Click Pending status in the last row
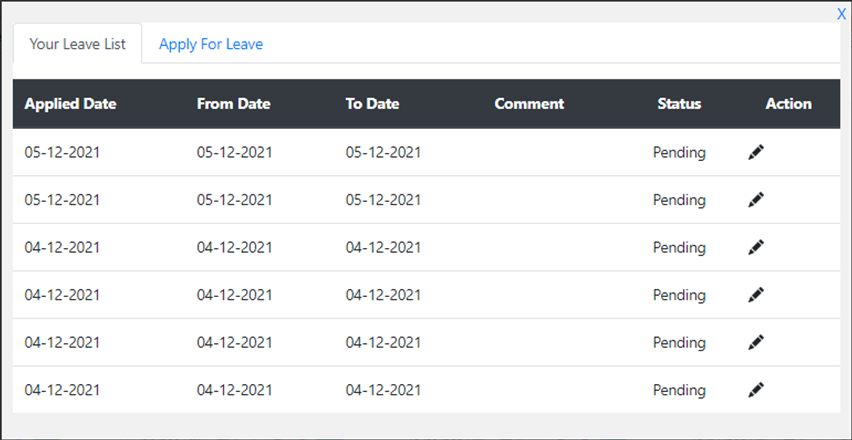 [x=679, y=390]
